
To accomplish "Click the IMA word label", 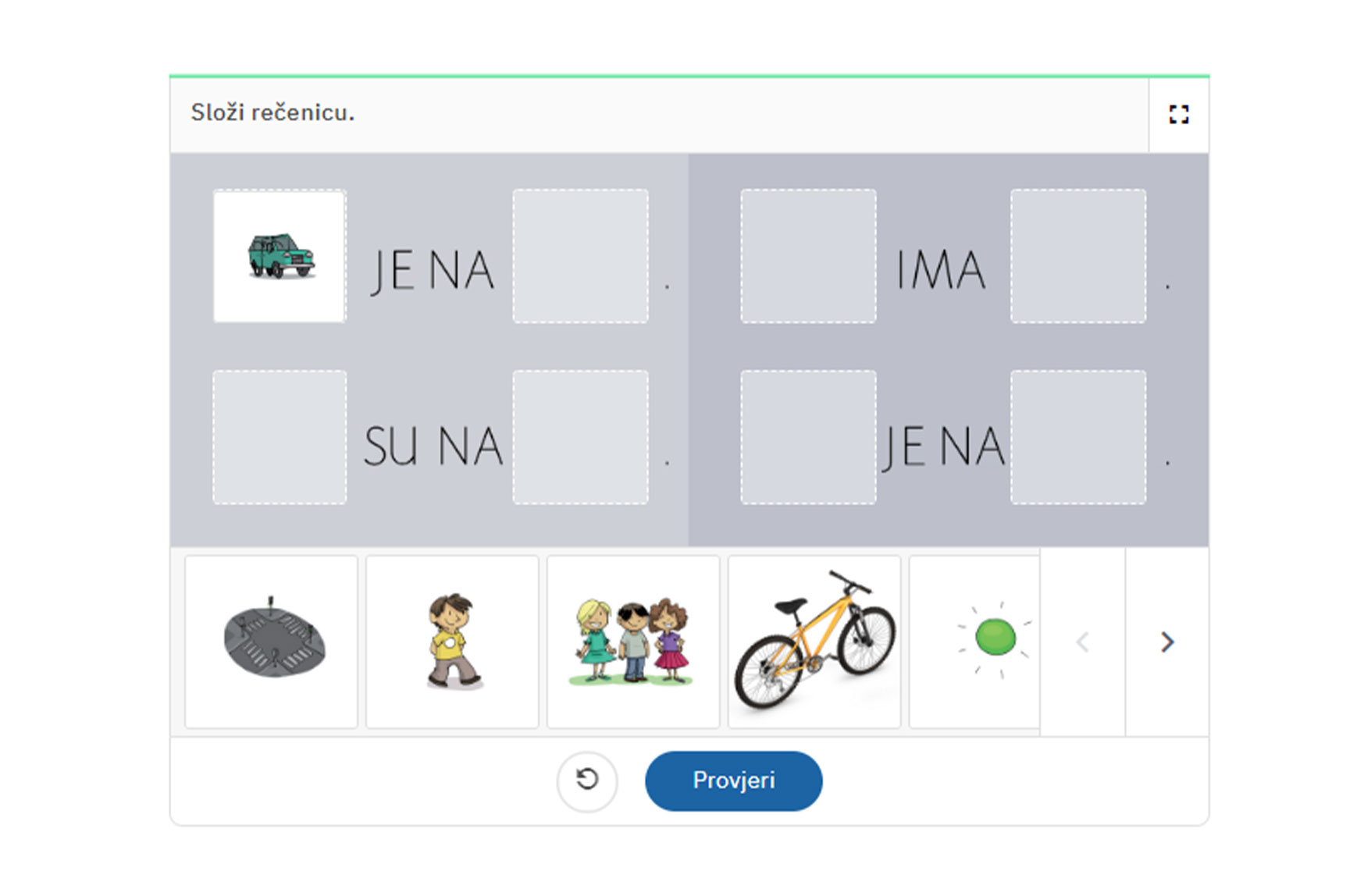I will [941, 271].
